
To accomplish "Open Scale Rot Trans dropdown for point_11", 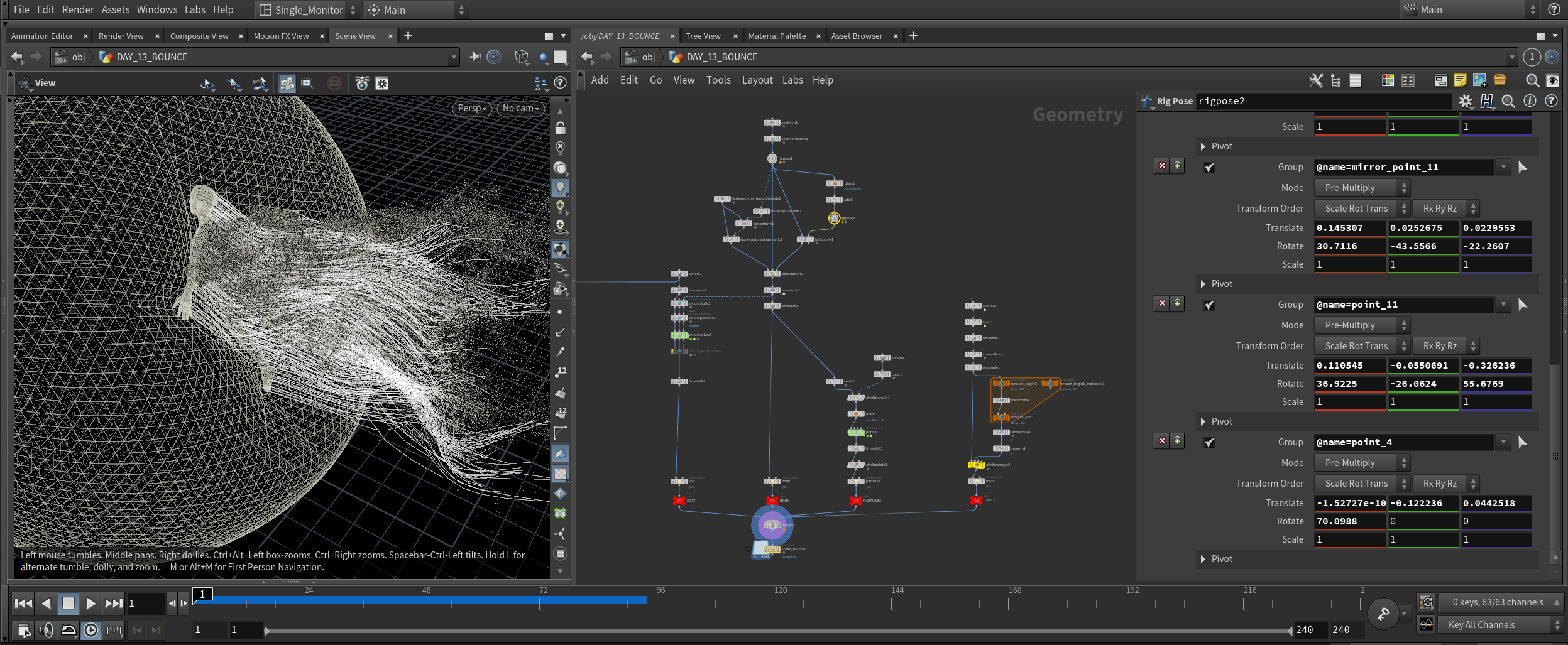I will click(x=1362, y=346).
